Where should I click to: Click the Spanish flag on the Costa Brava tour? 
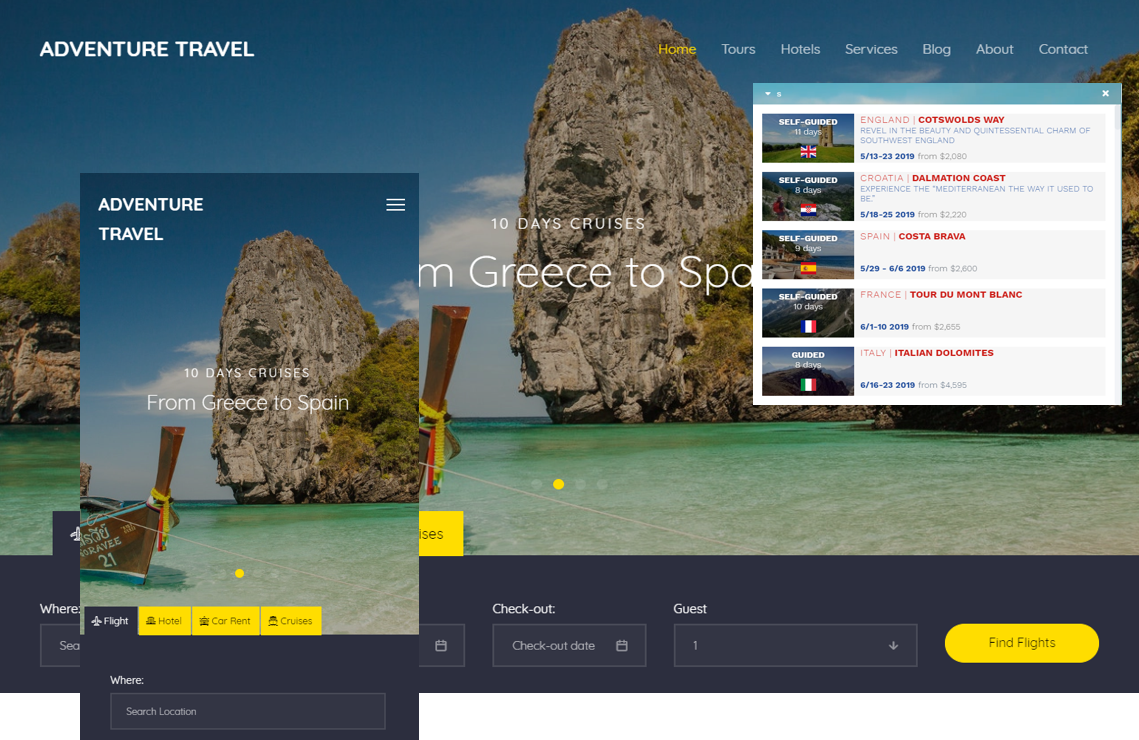click(x=807, y=268)
